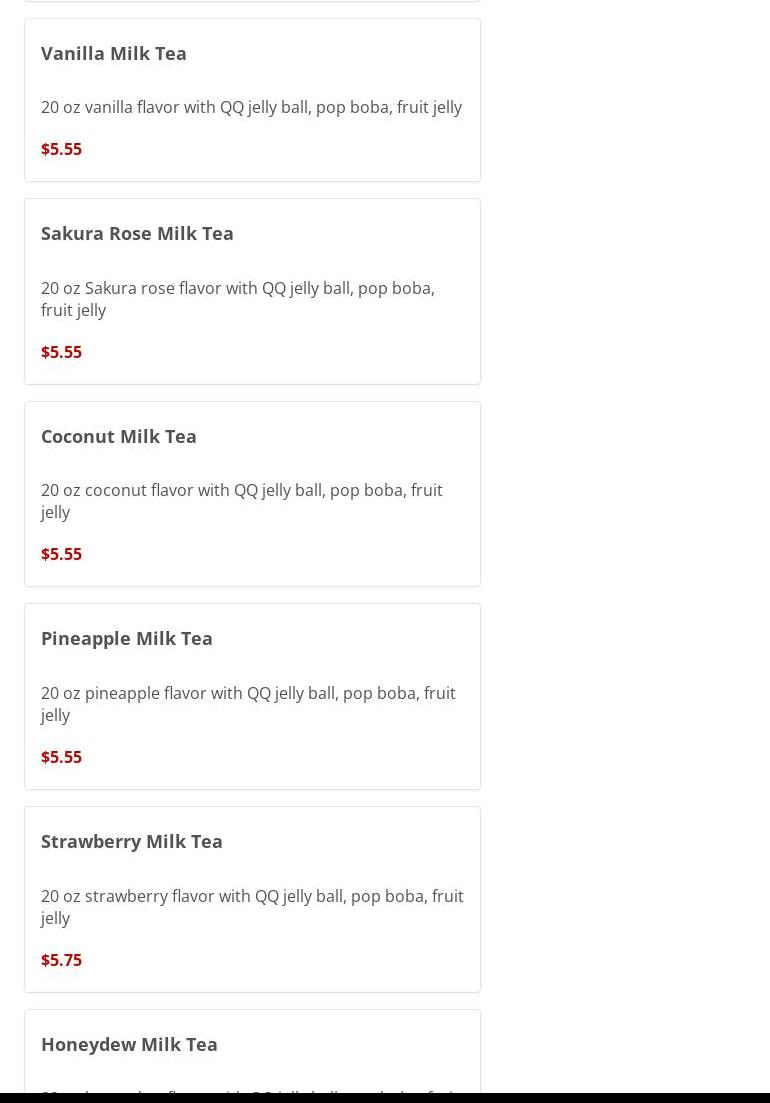Open the Vanilla Milk Tea item title
770x1103 pixels.
click(113, 53)
